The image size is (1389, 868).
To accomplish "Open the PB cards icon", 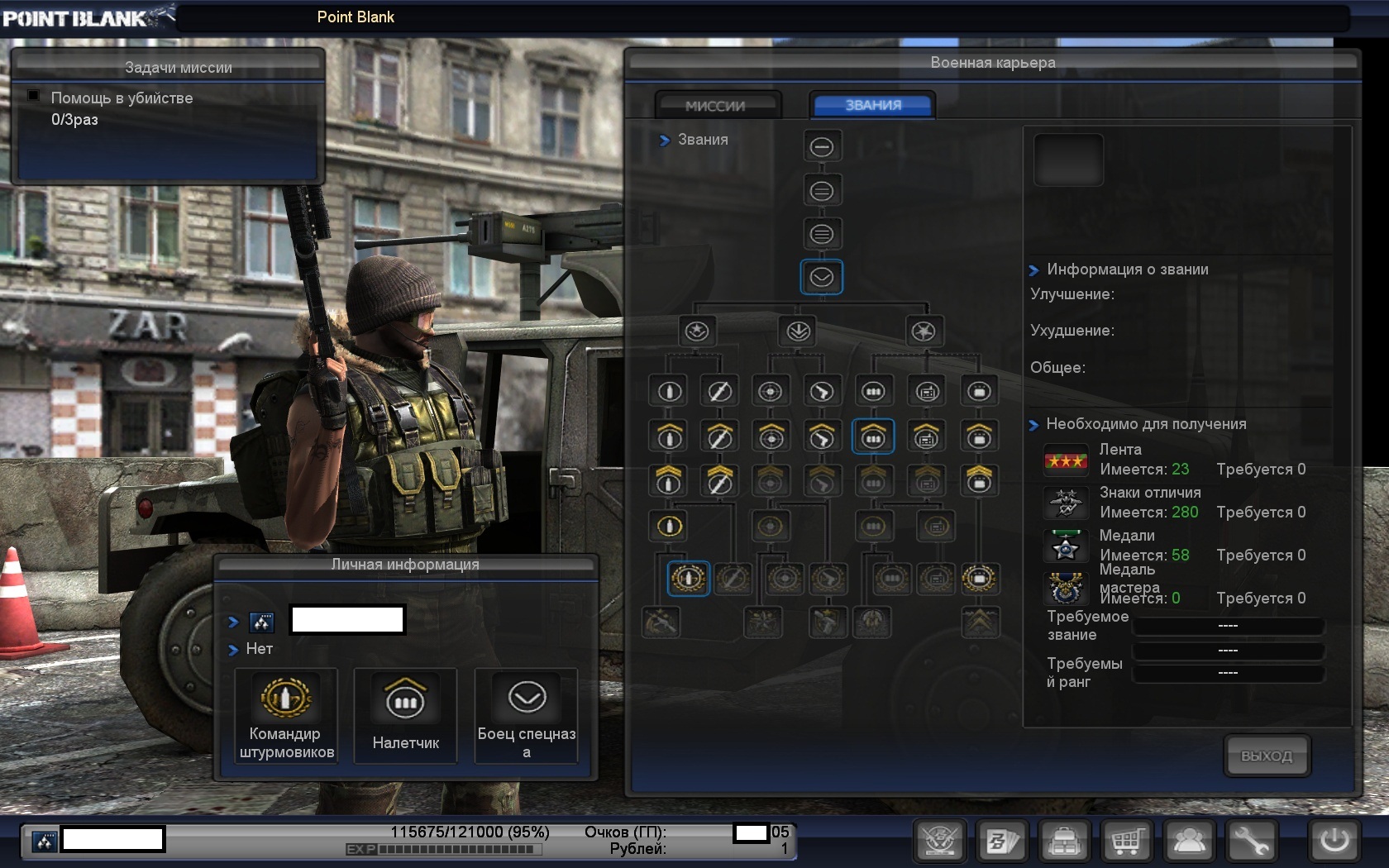I will (1002, 842).
